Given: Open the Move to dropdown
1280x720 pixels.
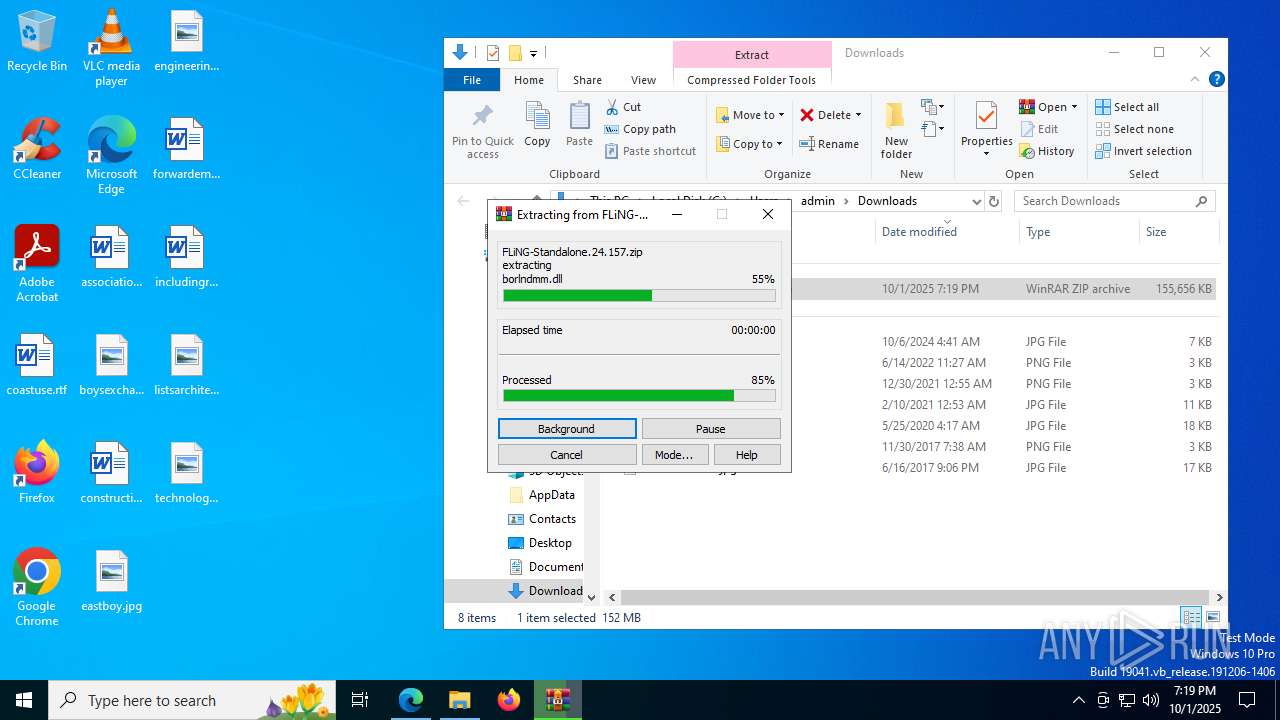Looking at the screenshot, I should pos(750,115).
